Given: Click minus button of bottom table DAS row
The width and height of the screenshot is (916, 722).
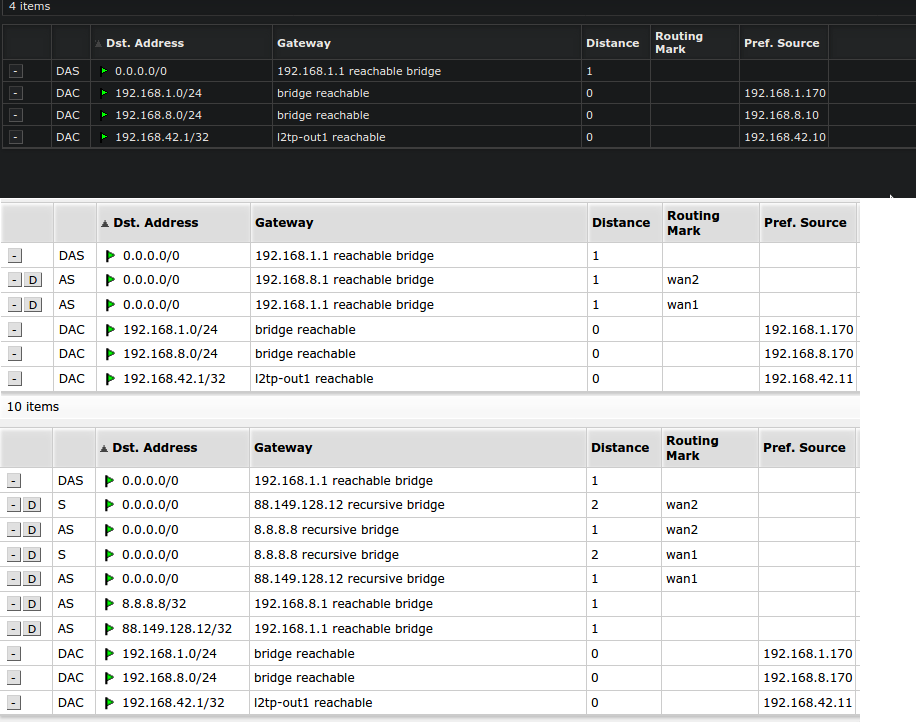Looking at the screenshot, I should (x=14, y=481).
